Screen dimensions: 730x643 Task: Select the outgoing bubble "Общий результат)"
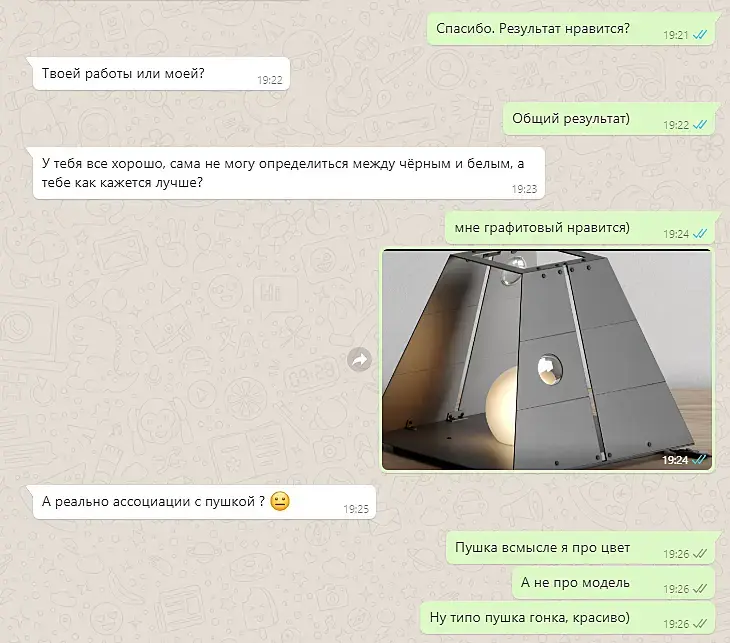[x=610, y=119]
